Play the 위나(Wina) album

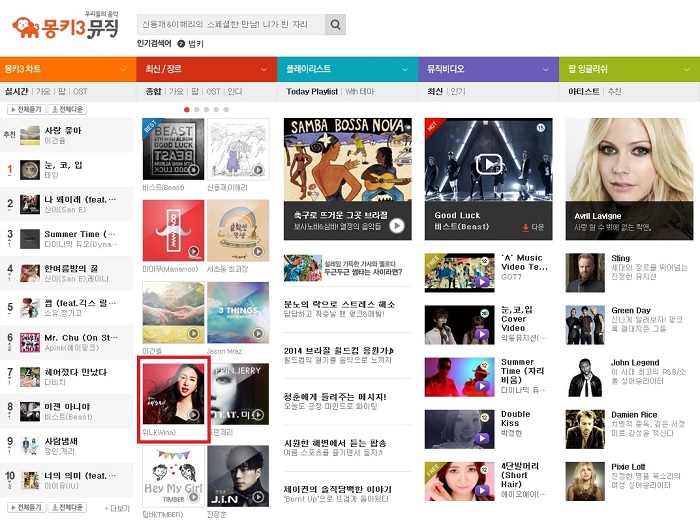[194, 415]
